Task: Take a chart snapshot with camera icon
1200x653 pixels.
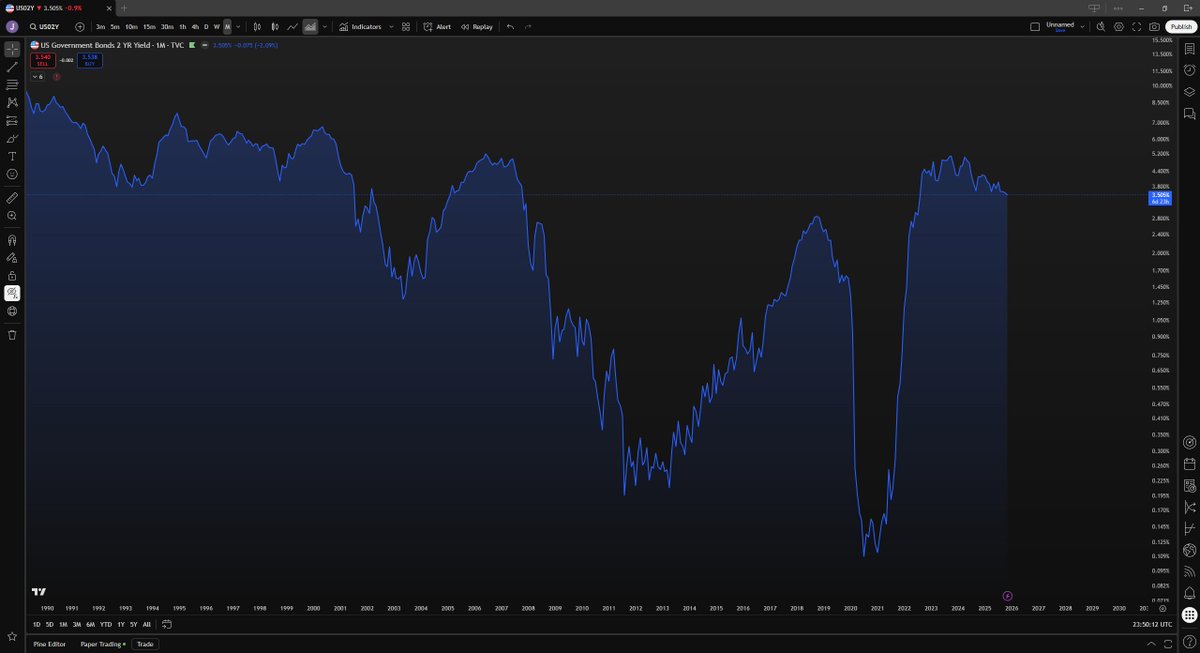Action: tap(1155, 27)
